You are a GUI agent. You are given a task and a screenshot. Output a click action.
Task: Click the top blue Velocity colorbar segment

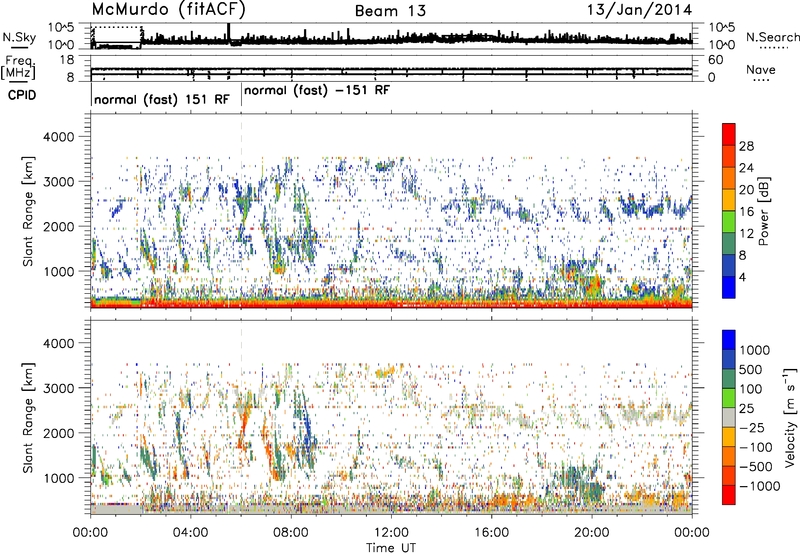coord(729,340)
